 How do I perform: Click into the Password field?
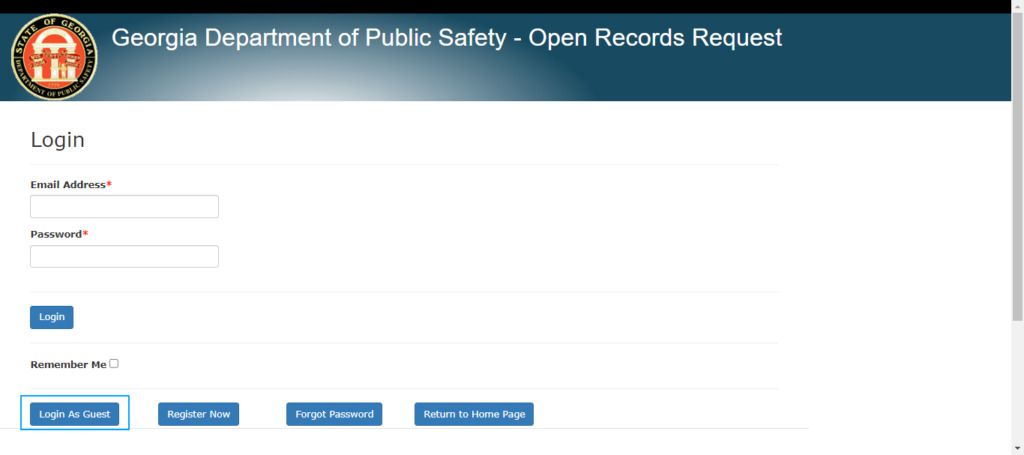tap(124, 256)
